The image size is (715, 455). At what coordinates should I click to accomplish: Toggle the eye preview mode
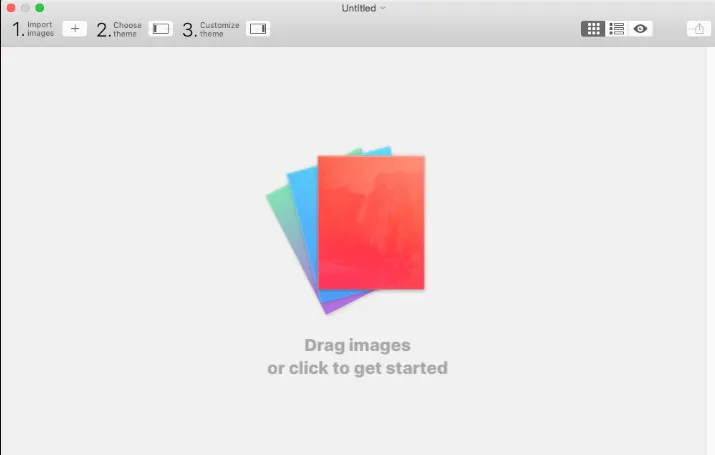640,29
